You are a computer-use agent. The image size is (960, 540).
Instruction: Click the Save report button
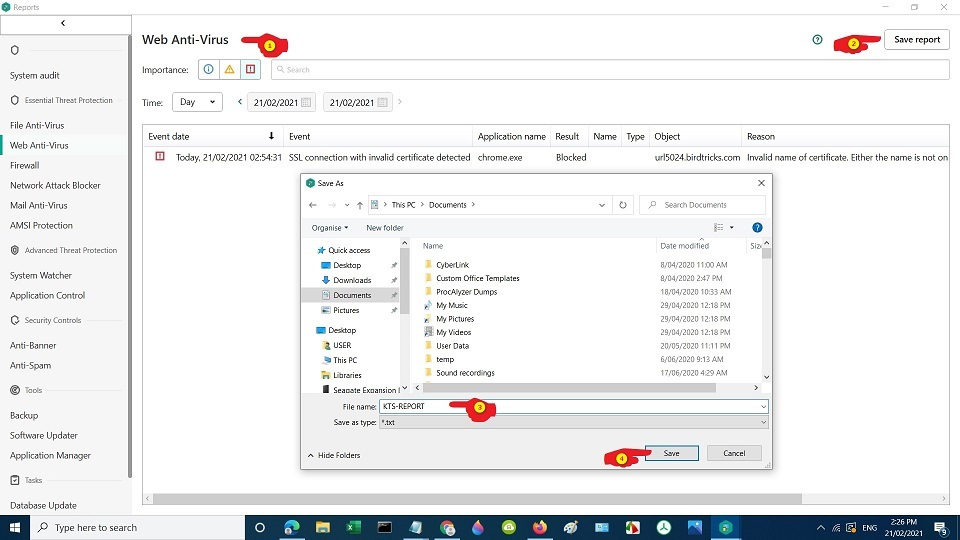(917, 39)
